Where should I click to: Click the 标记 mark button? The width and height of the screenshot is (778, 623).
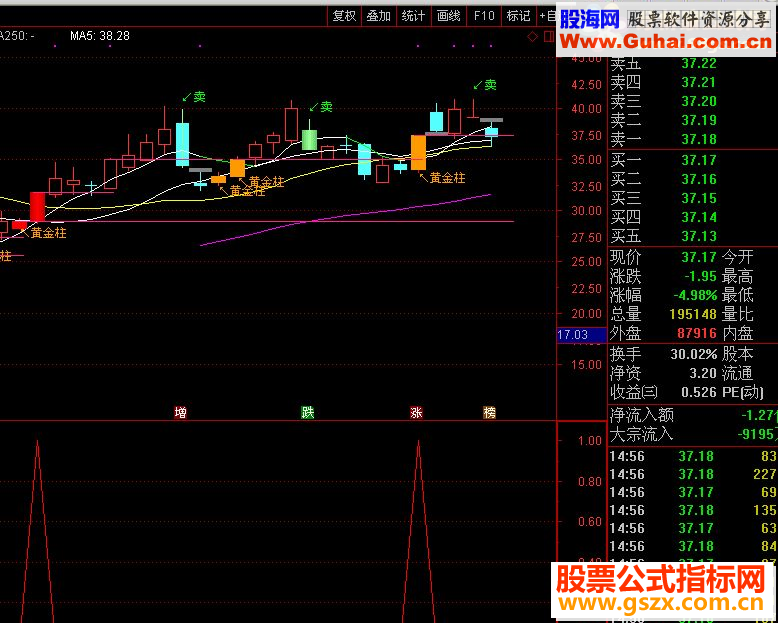tap(519, 16)
